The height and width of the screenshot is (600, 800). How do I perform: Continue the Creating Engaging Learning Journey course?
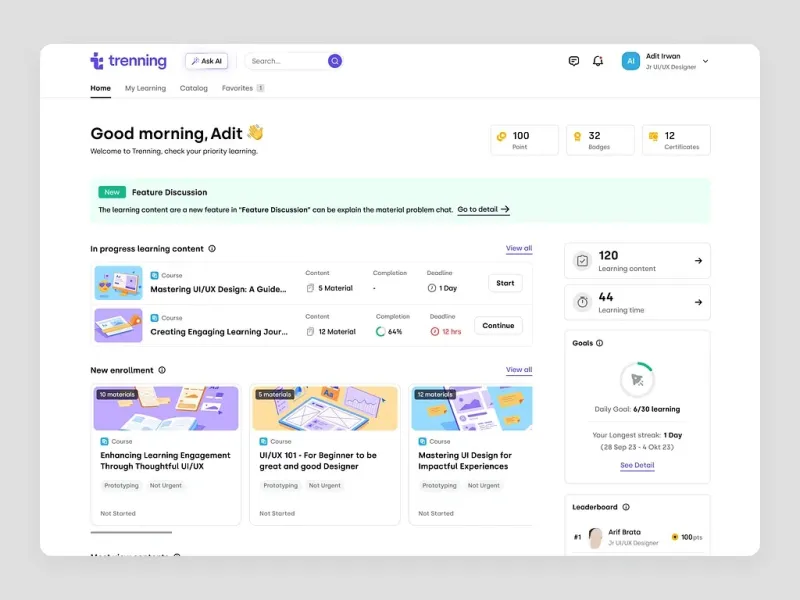click(x=498, y=326)
